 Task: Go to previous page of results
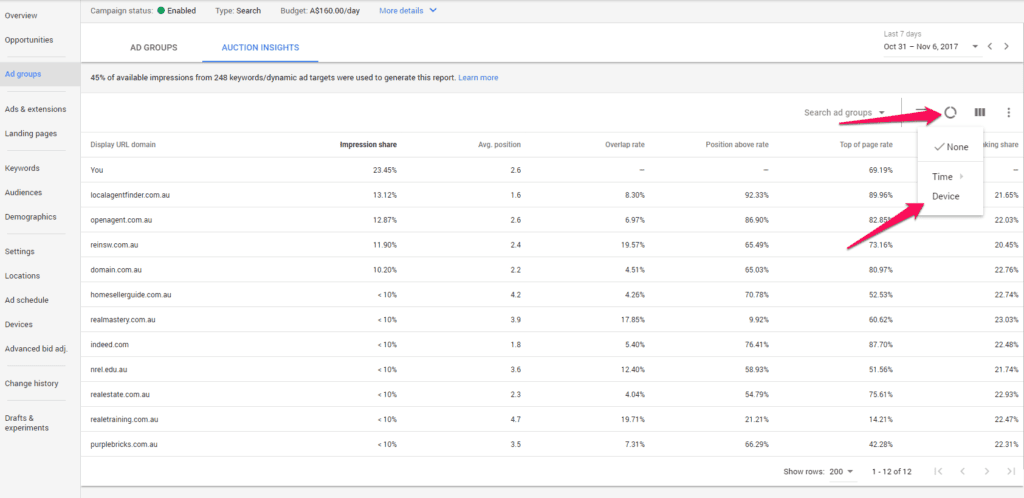(963, 471)
